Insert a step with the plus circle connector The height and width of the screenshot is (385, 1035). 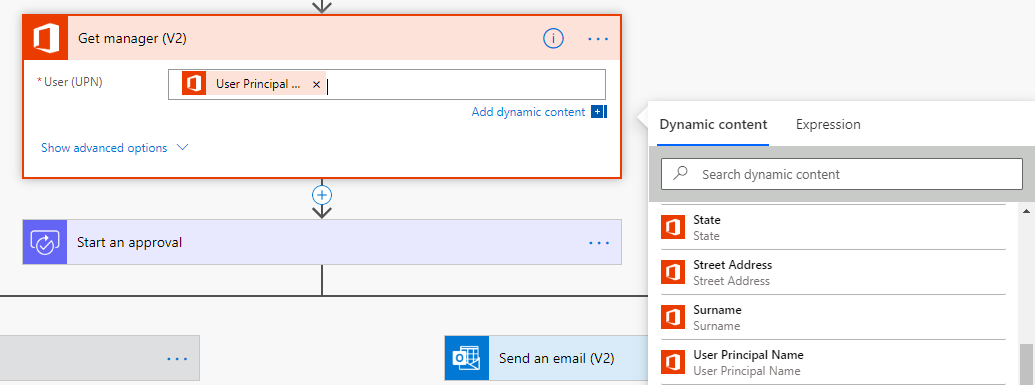[322, 195]
